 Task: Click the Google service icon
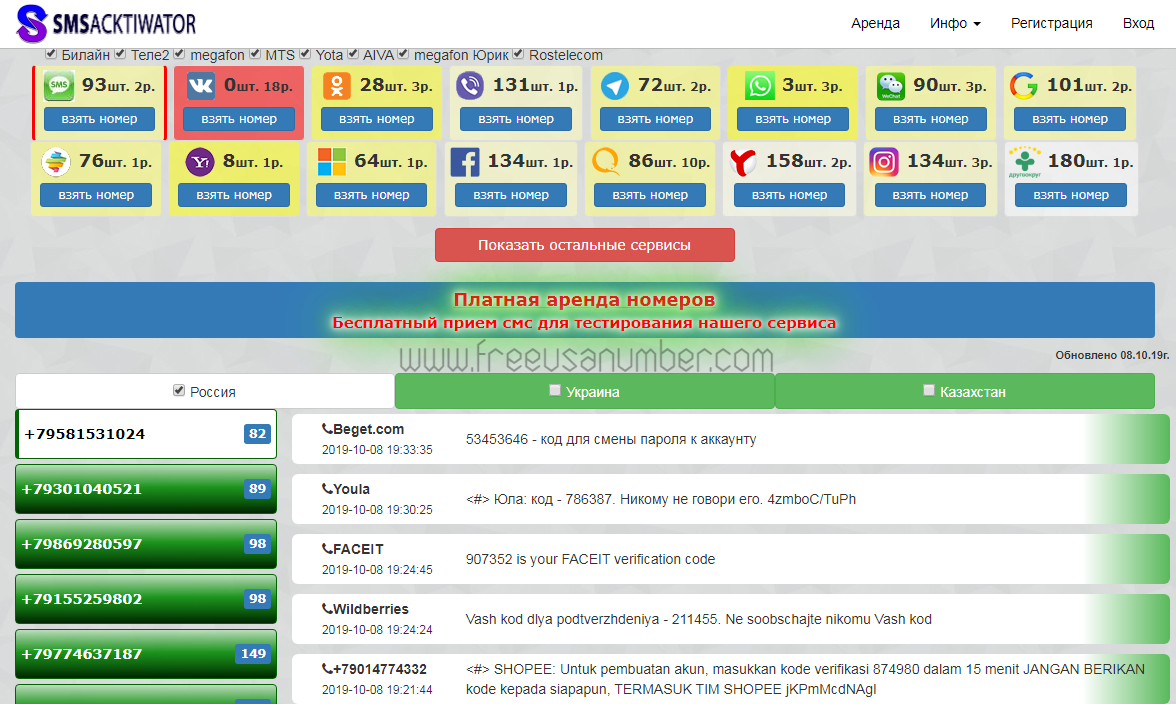click(1024, 85)
